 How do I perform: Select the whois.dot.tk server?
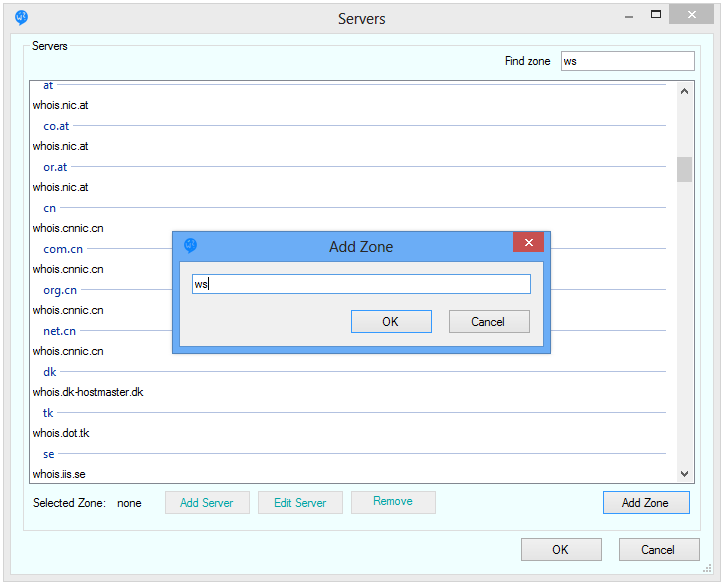point(61,433)
